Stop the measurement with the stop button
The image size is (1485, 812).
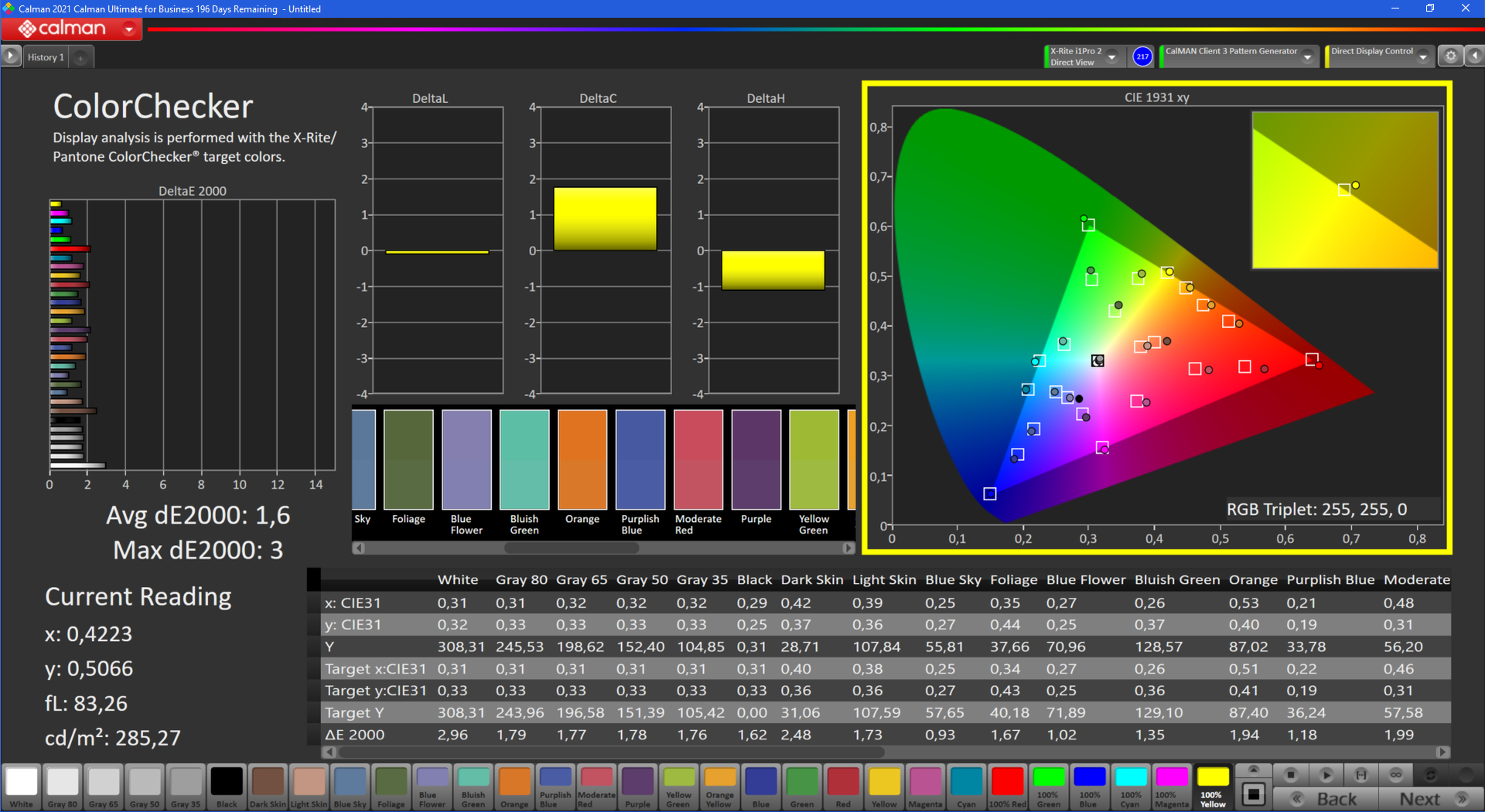1290,775
